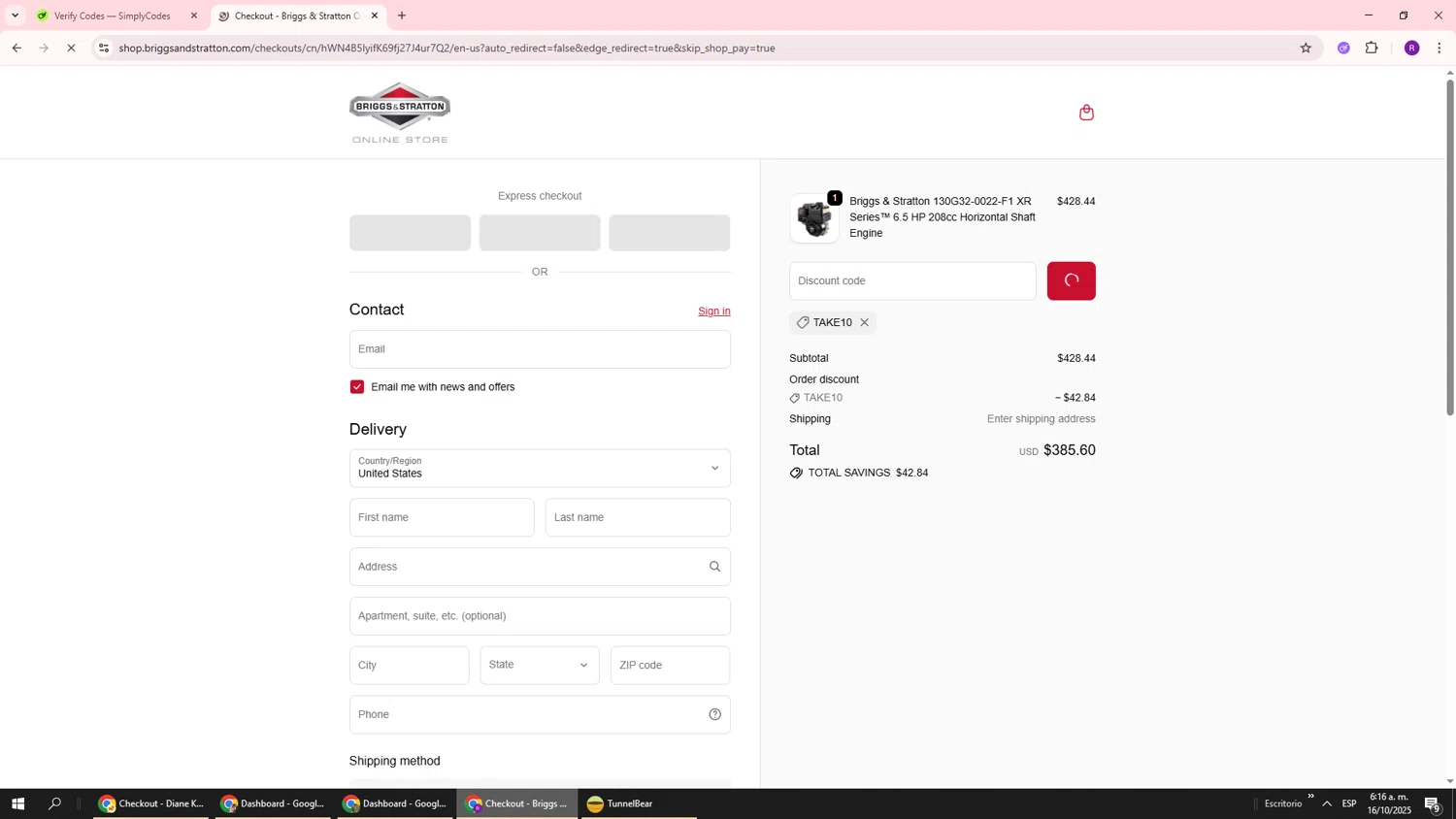Click the address search magnifier icon
The image size is (1456, 819).
pos(714,567)
